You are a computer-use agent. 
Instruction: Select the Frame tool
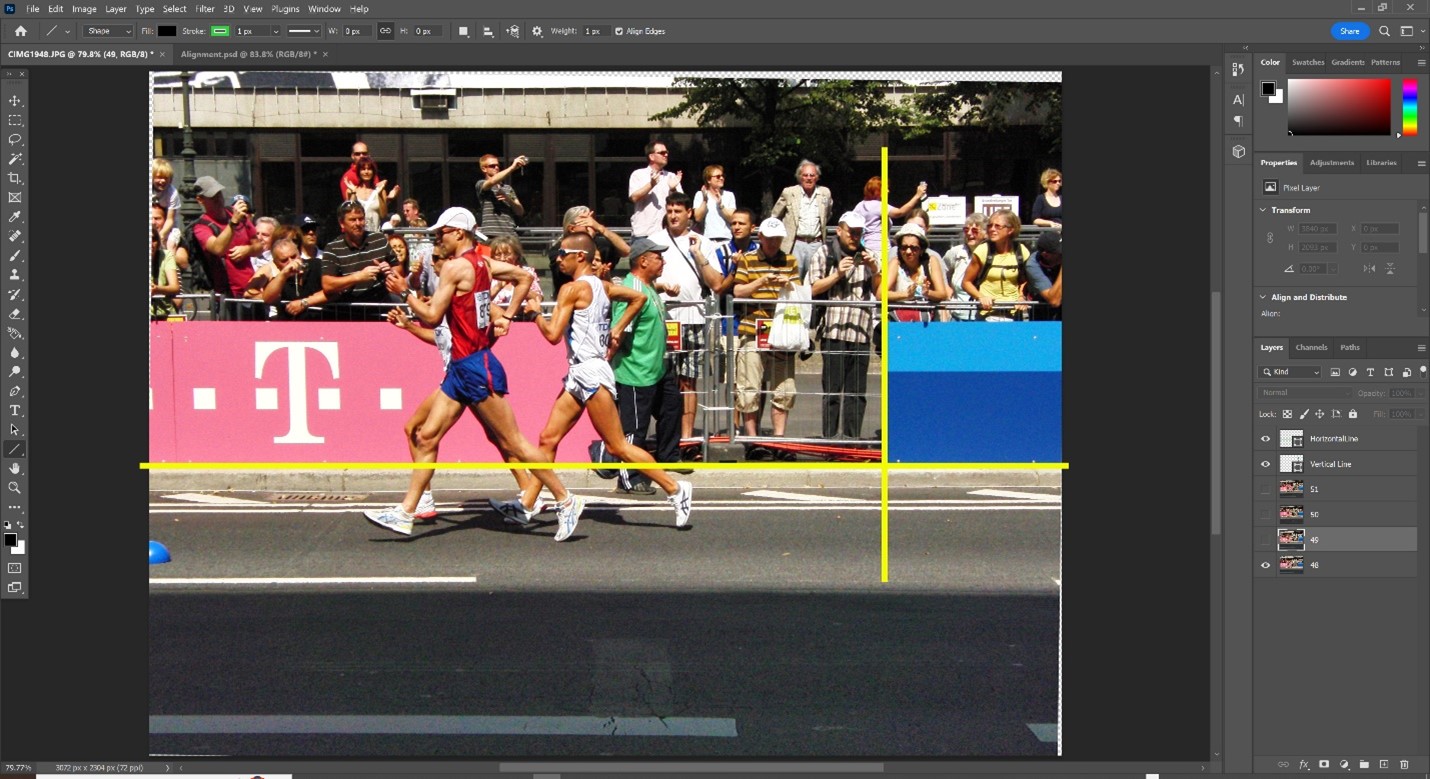click(x=15, y=198)
